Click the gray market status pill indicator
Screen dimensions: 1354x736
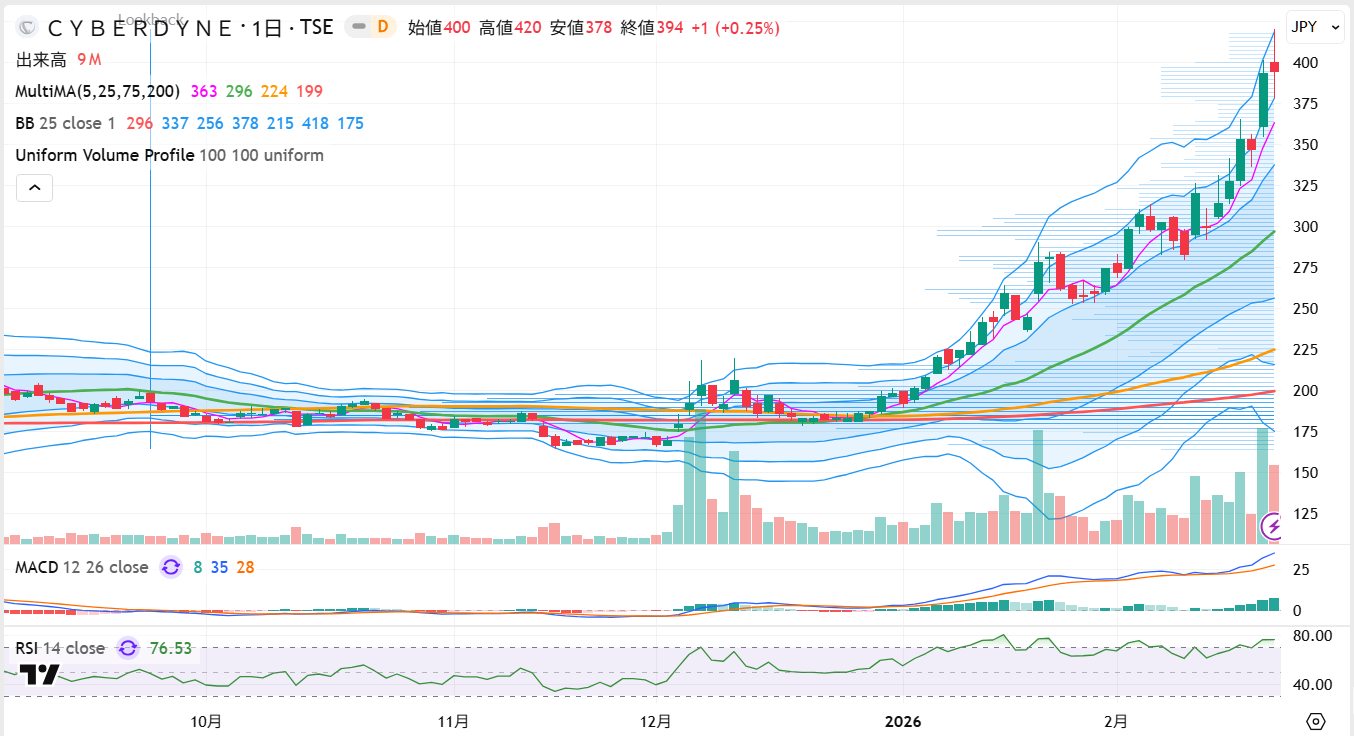pos(358,28)
